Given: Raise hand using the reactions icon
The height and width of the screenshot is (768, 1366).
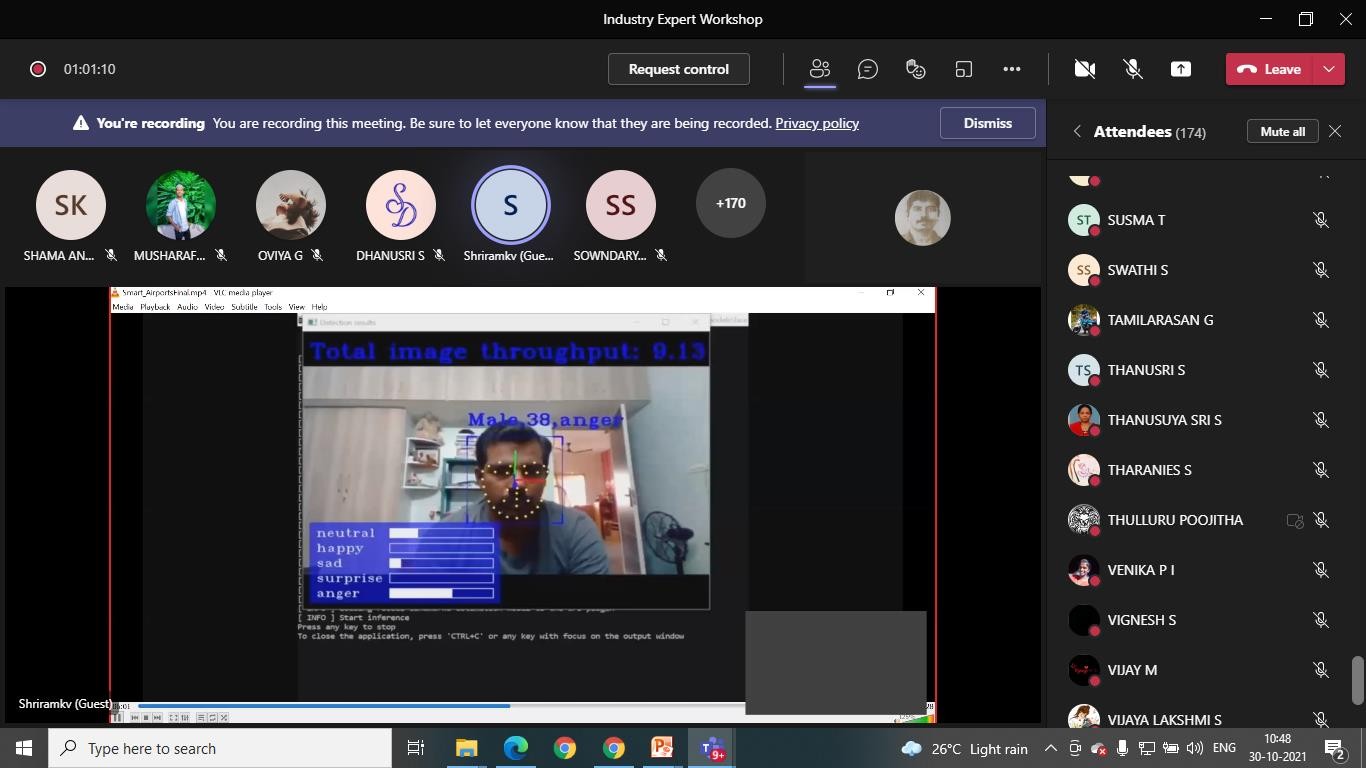Looking at the screenshot, I should point(913,68).
